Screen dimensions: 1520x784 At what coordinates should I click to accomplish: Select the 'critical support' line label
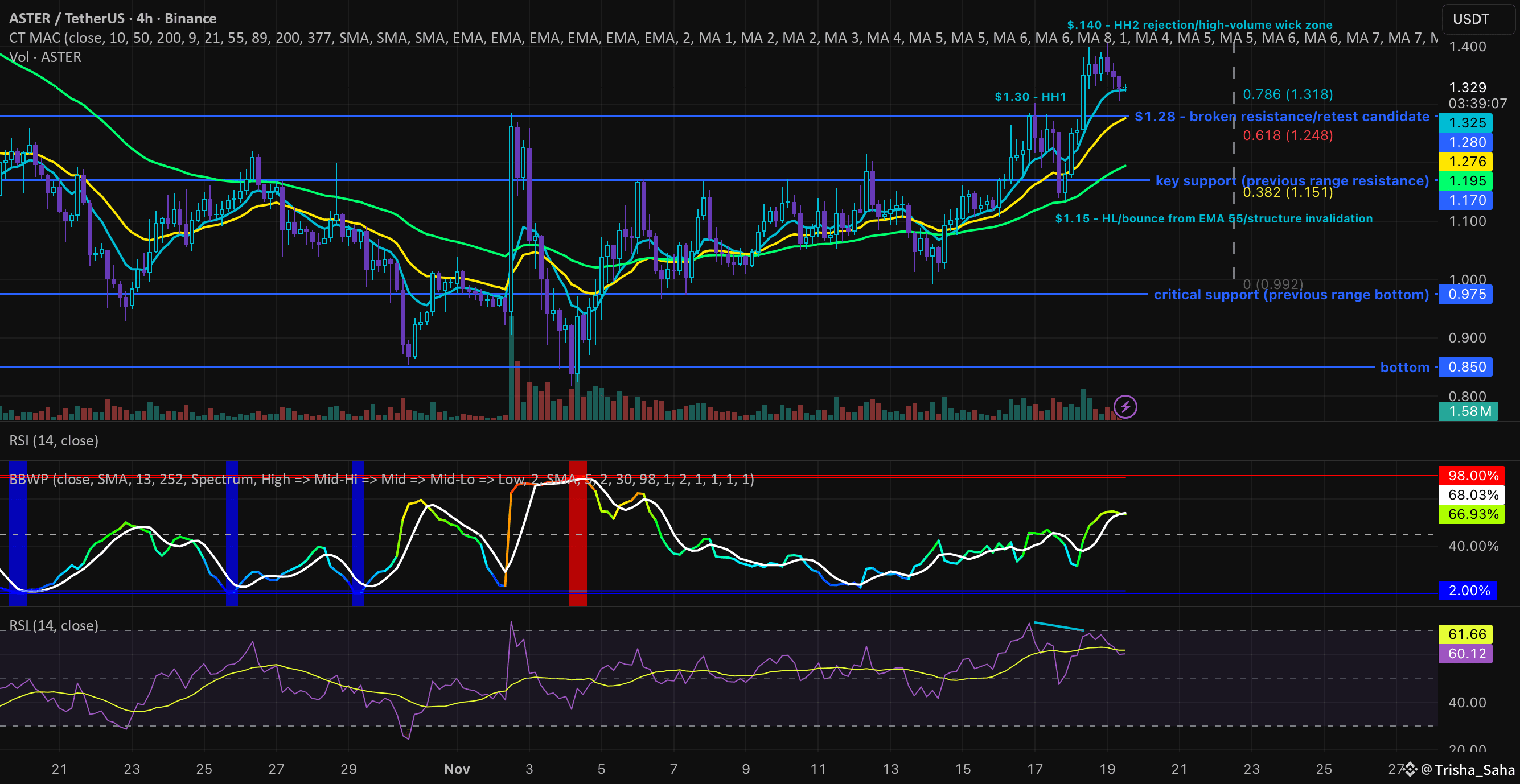click(x=1291, y=294)
